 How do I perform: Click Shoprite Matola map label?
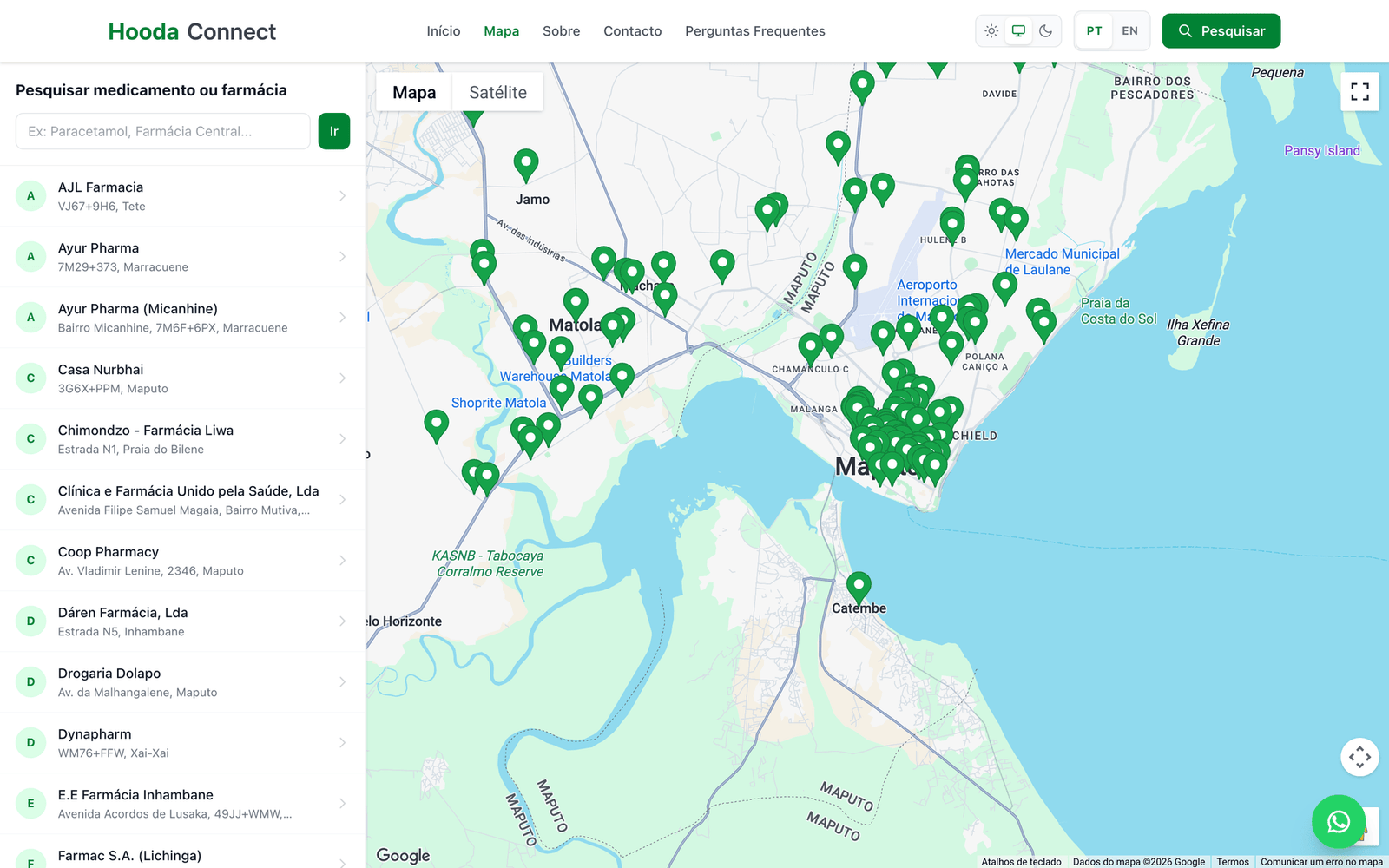[x=498, y=403]
